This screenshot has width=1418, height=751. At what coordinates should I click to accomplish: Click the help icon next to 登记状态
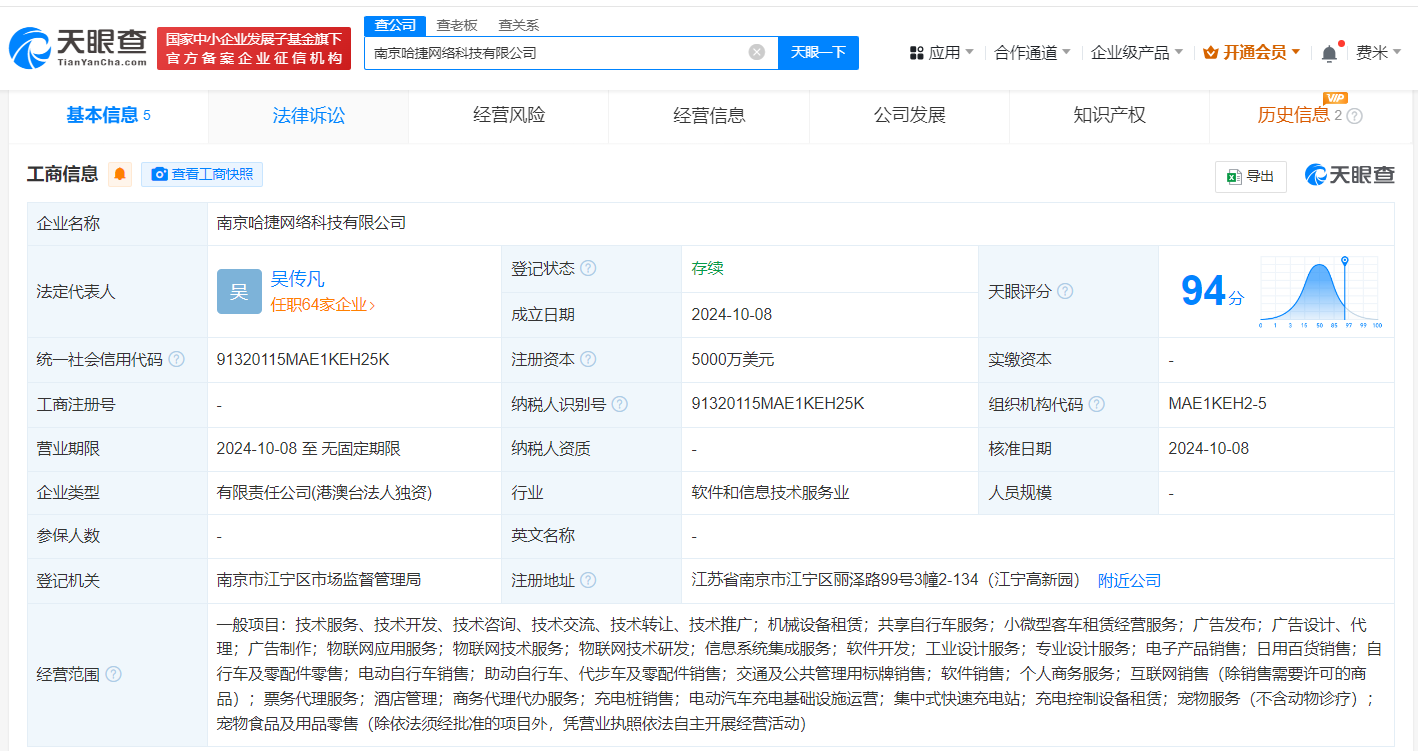point(588,268)
